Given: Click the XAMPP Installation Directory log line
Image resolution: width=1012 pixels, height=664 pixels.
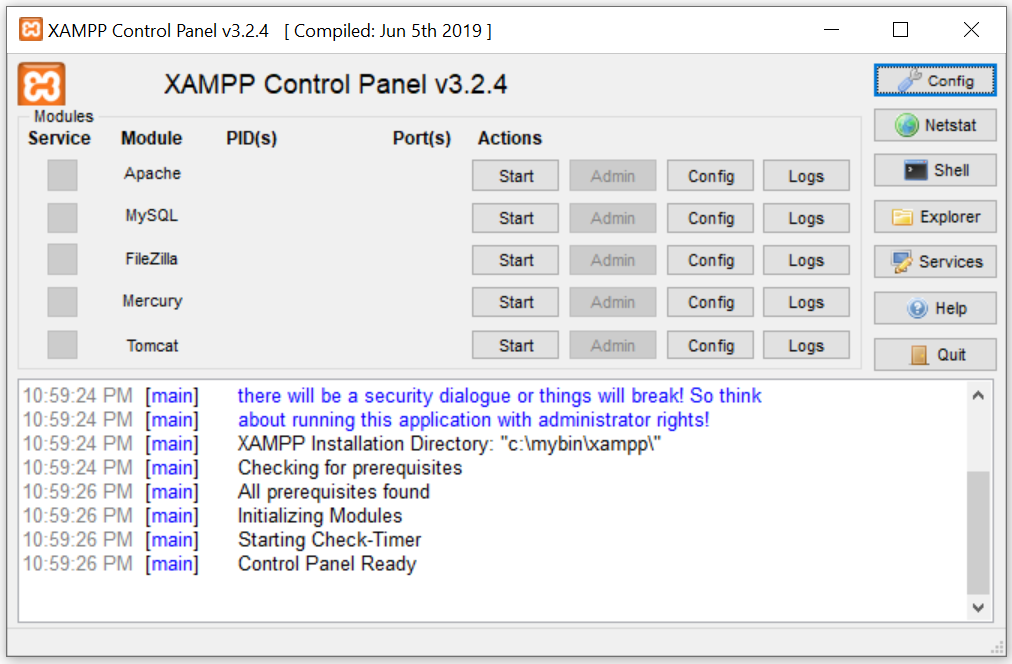Looking at the screenshot, I should point(449,444).
